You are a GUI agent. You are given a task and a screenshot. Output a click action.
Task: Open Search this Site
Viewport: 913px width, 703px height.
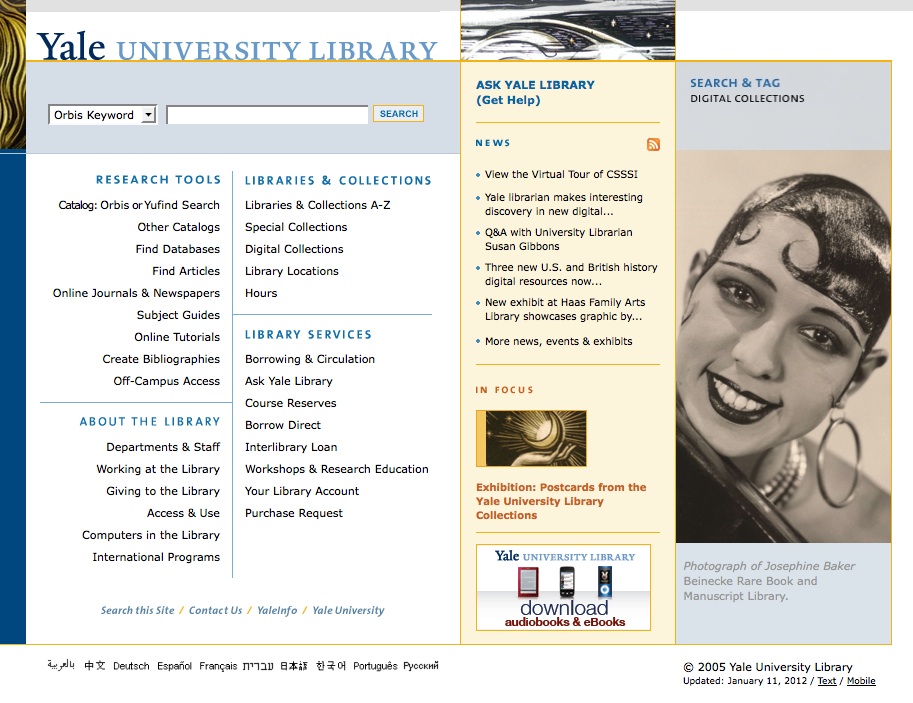click(137, 610)
